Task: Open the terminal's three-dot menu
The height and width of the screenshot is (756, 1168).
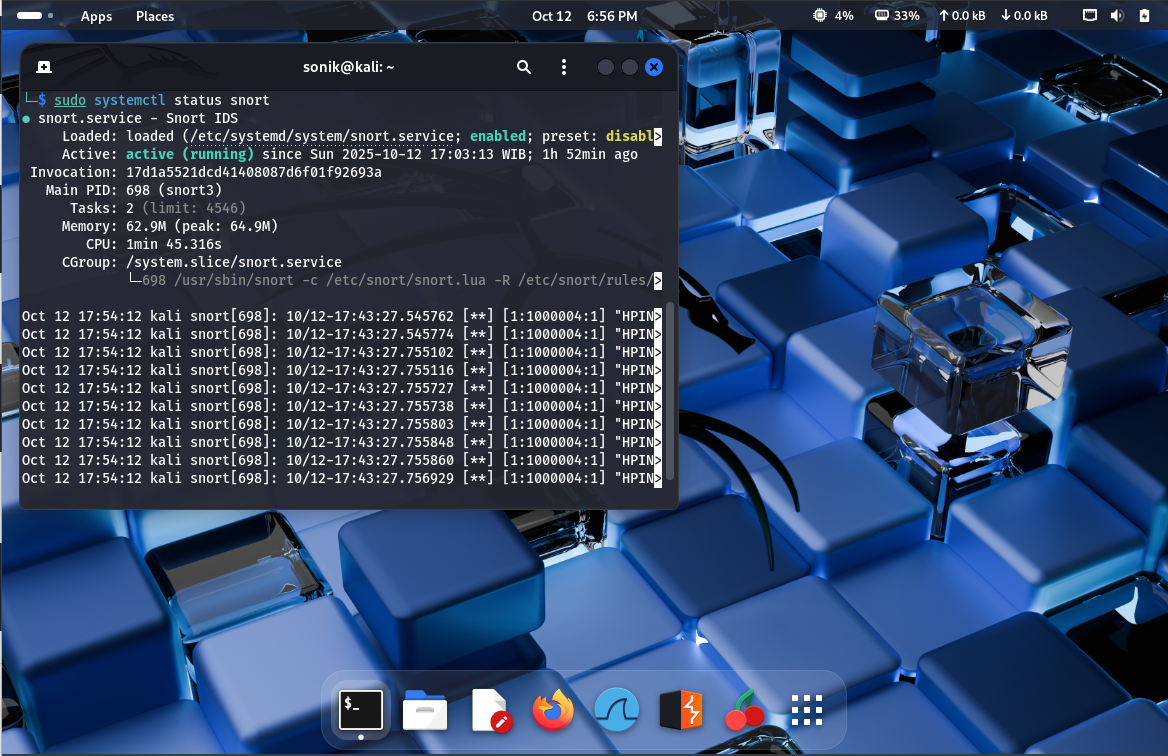Action: (564, 67)
